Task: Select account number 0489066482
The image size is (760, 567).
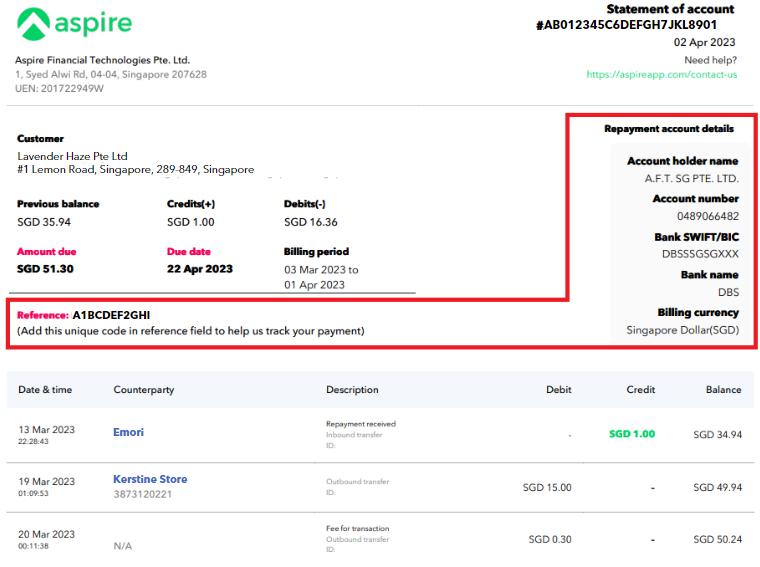Action: pyautogui.click(x=708, y=216)
